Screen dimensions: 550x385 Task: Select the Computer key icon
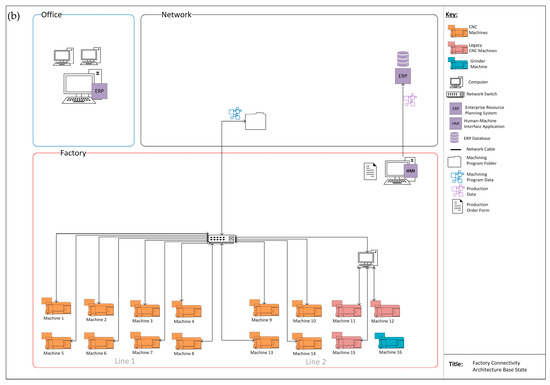point(456,82)
